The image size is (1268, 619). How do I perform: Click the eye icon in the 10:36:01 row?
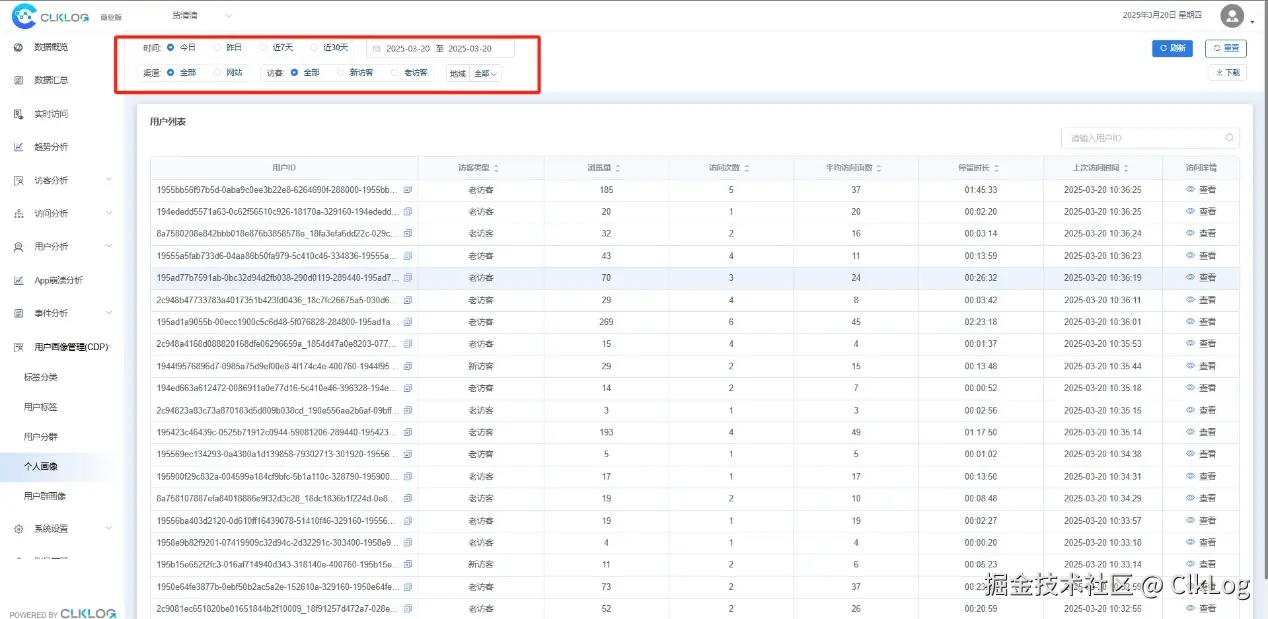pos(1190,322)
